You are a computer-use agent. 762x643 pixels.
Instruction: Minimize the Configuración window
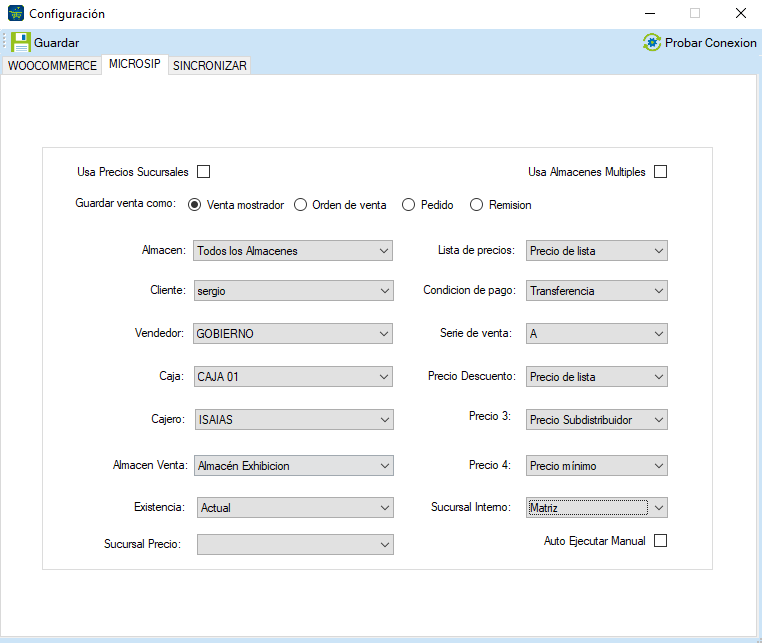click(x=650, y=13)
